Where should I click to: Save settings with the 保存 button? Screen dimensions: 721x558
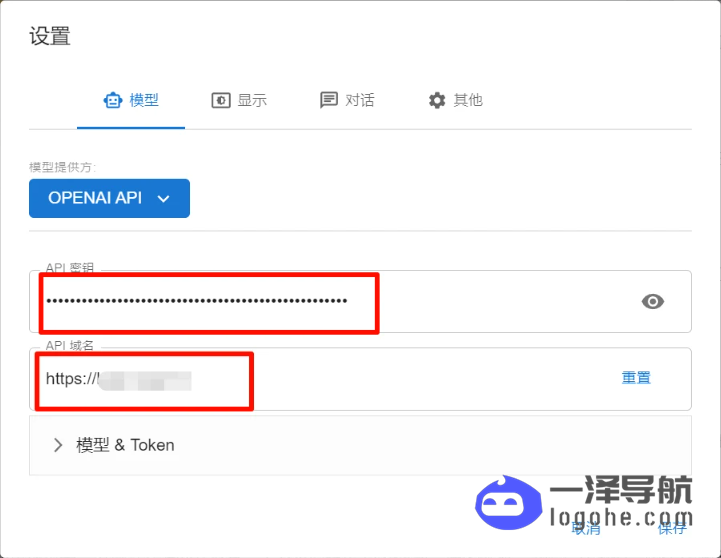pos(671,528)
